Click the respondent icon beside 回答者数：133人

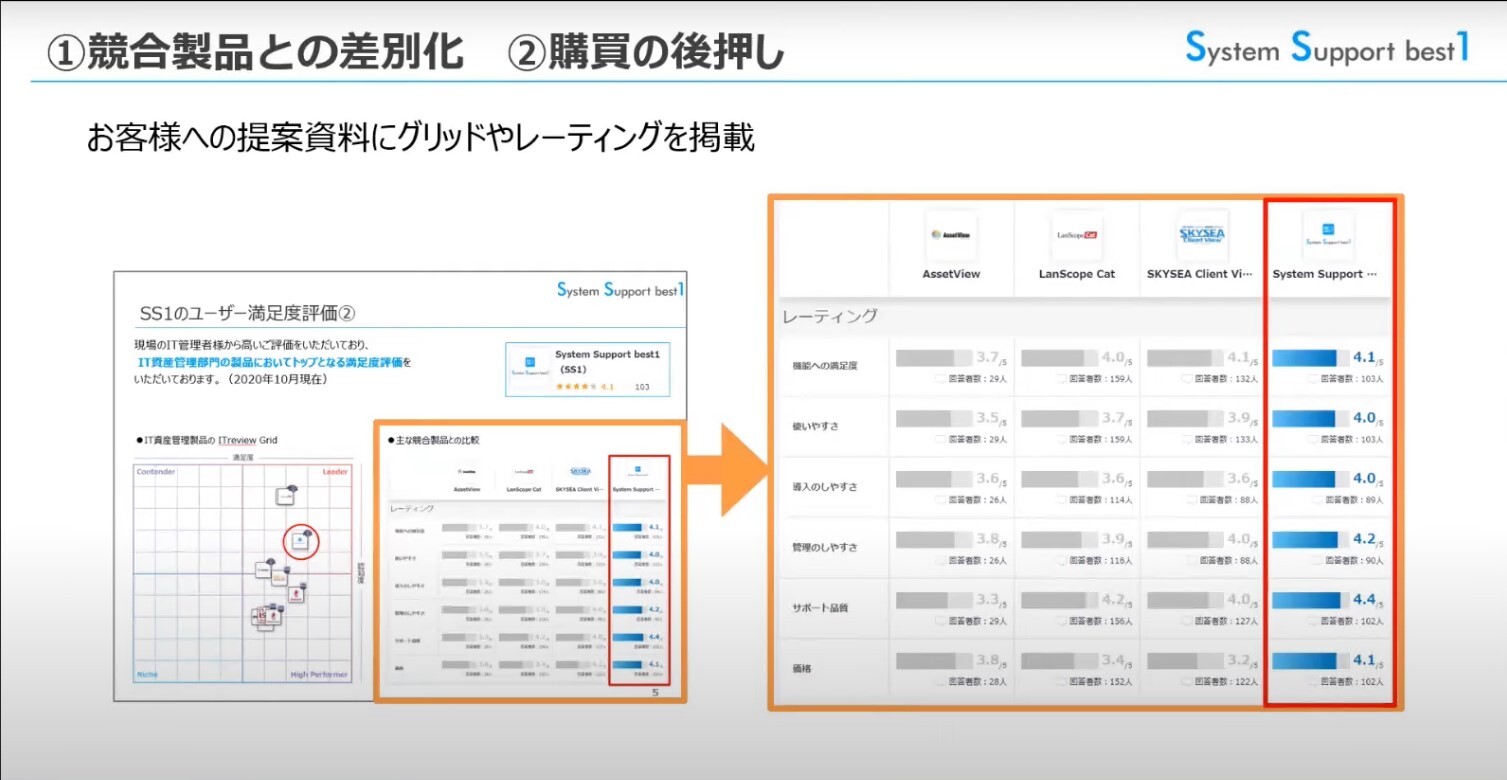(x=1189, y=439)
